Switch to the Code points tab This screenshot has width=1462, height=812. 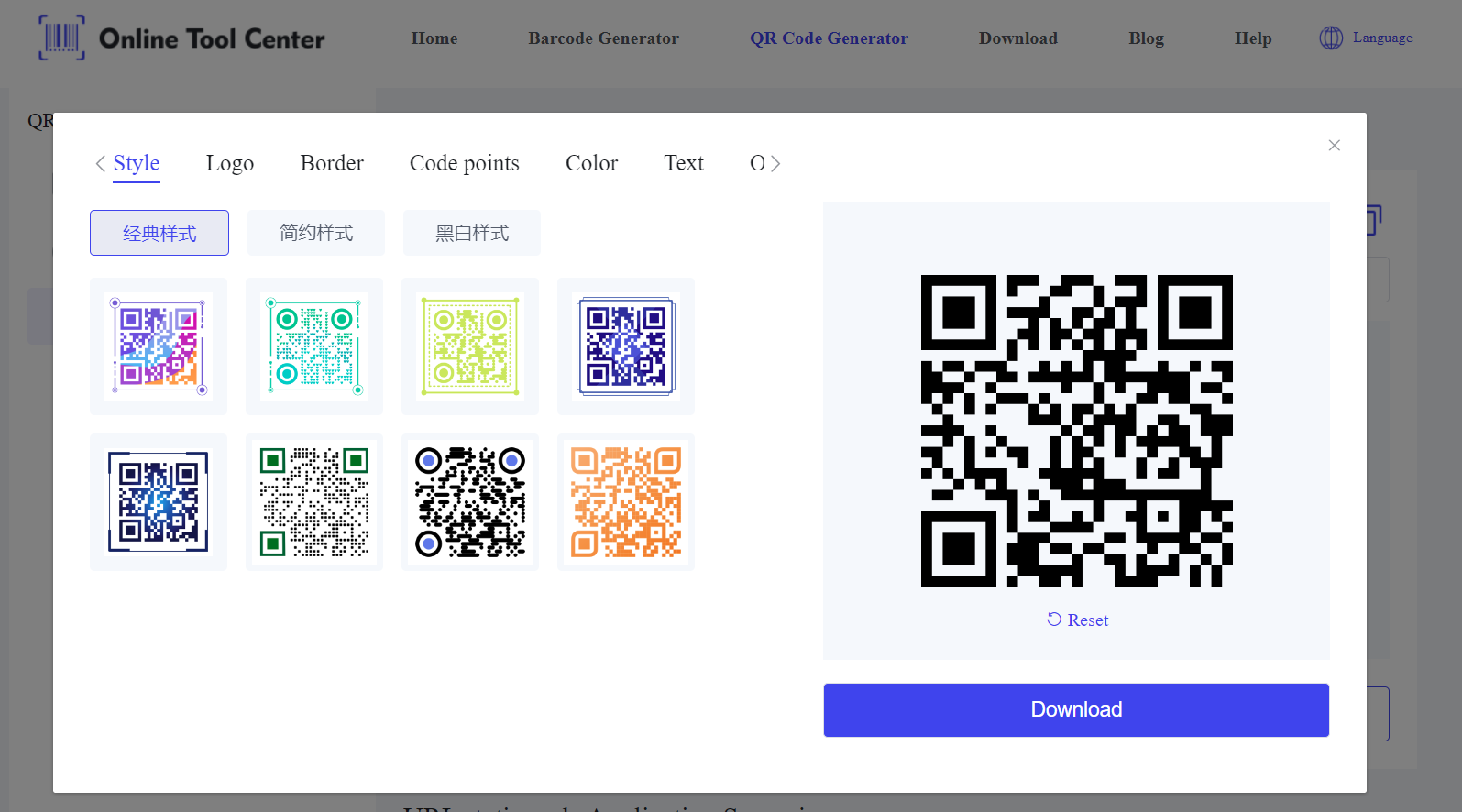pos(465,163)
